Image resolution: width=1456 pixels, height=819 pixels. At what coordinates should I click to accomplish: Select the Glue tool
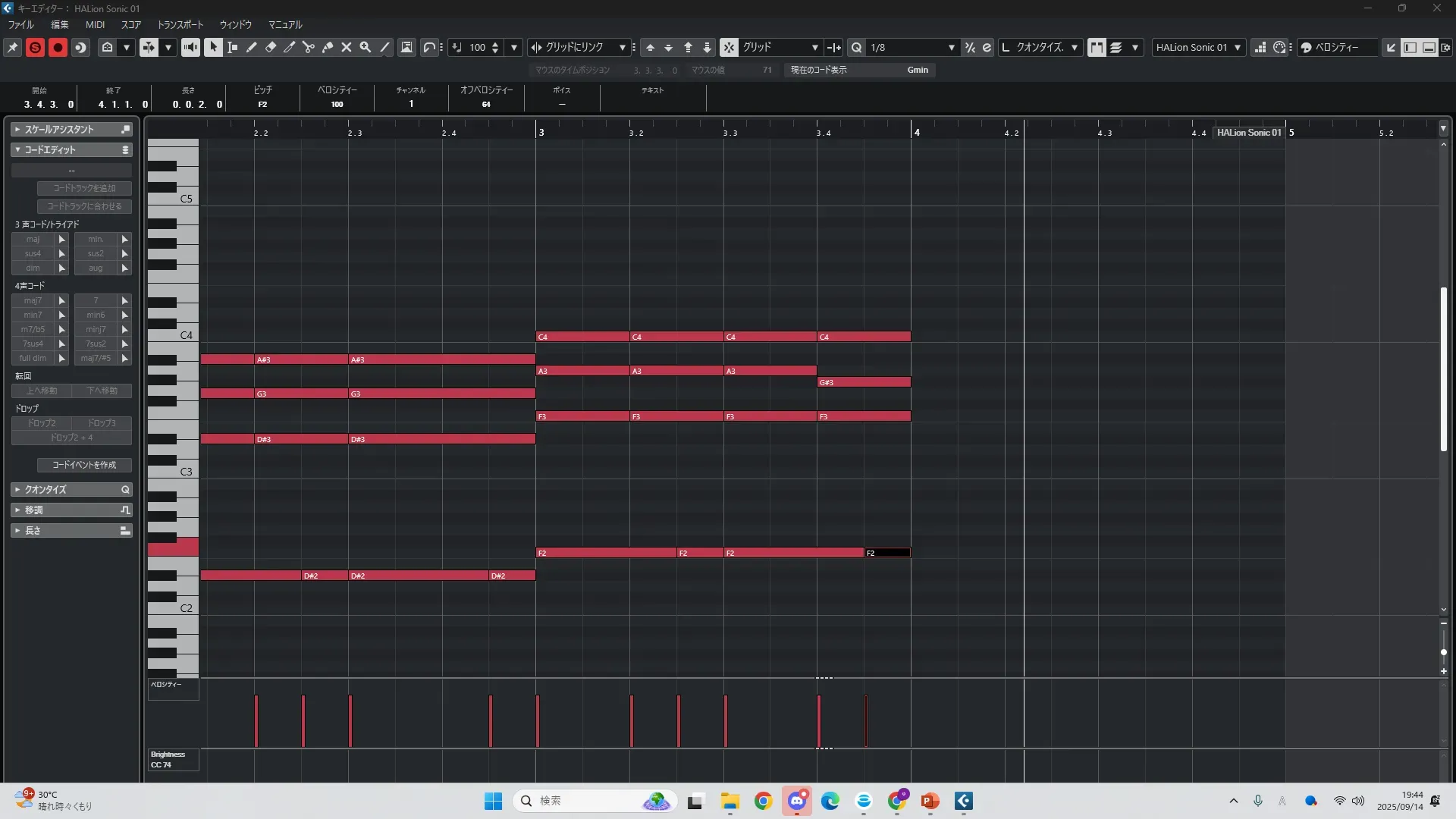328,47
